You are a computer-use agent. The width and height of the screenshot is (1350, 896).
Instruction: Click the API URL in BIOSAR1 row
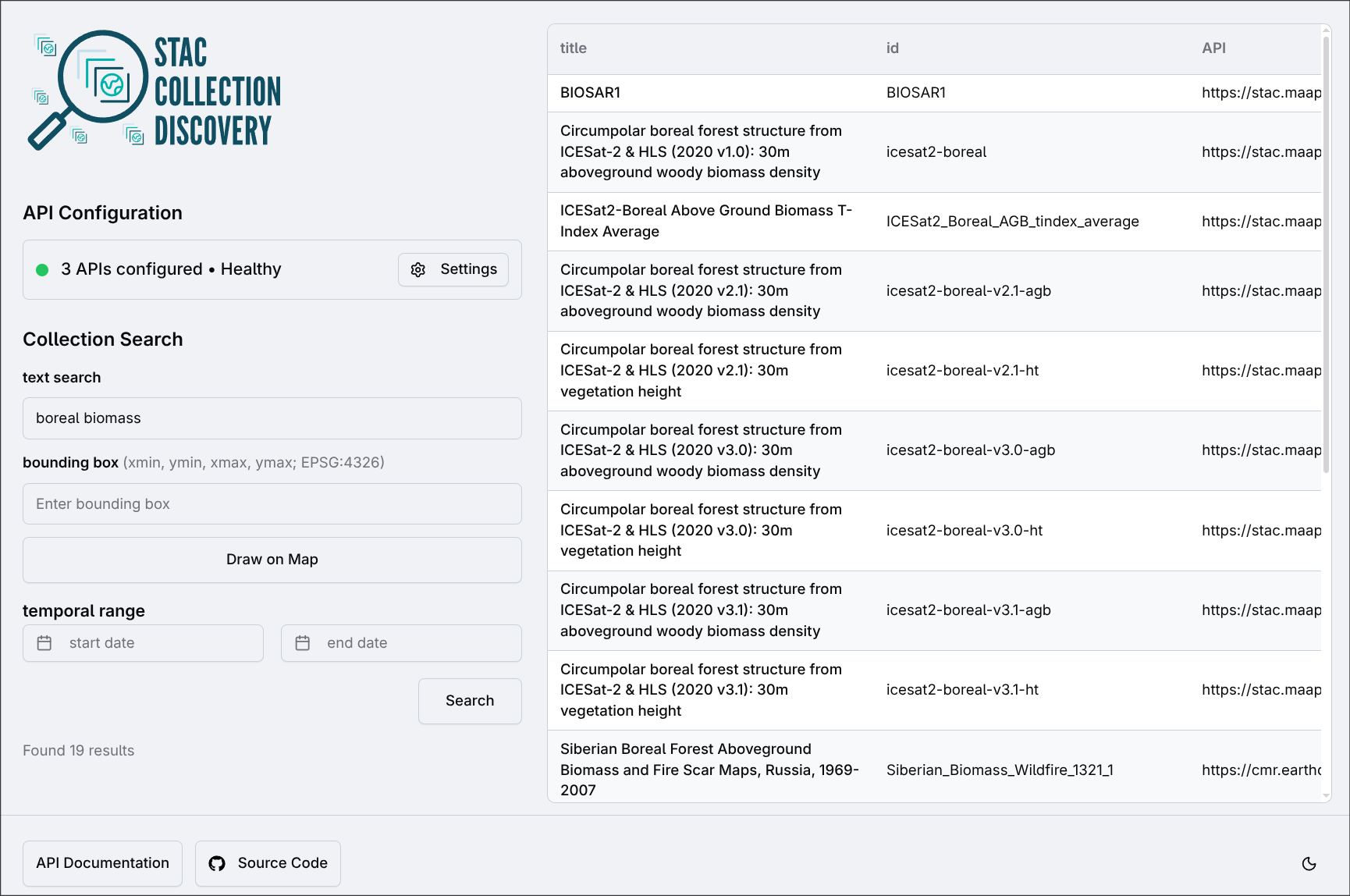click(x=1261, y=93)
